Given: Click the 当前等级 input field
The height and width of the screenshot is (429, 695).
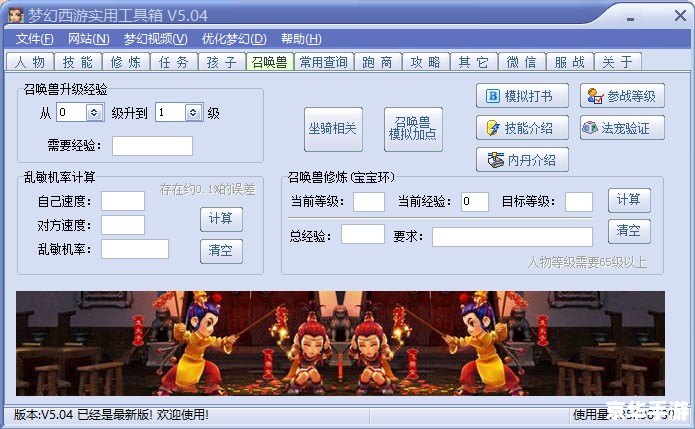Looking at the screenshot, I should point(369,202).
